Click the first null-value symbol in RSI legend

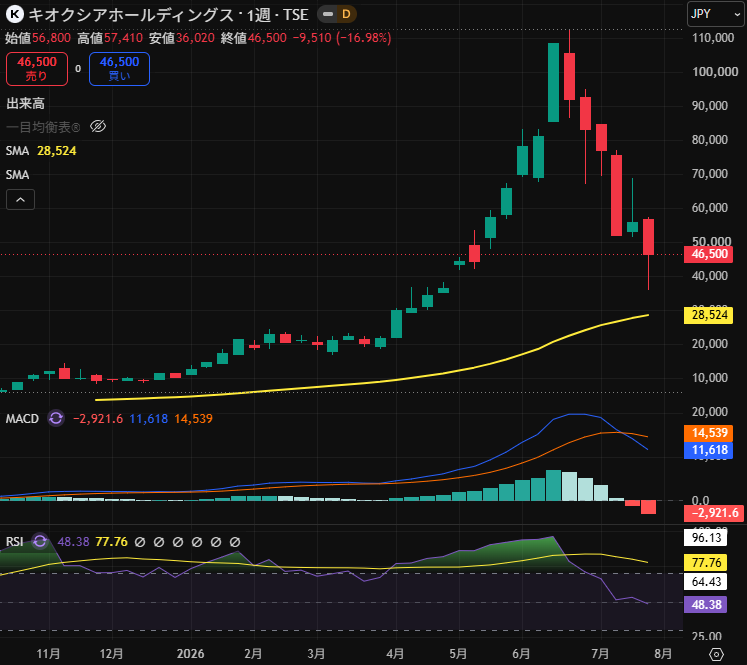tap(140, 542)
